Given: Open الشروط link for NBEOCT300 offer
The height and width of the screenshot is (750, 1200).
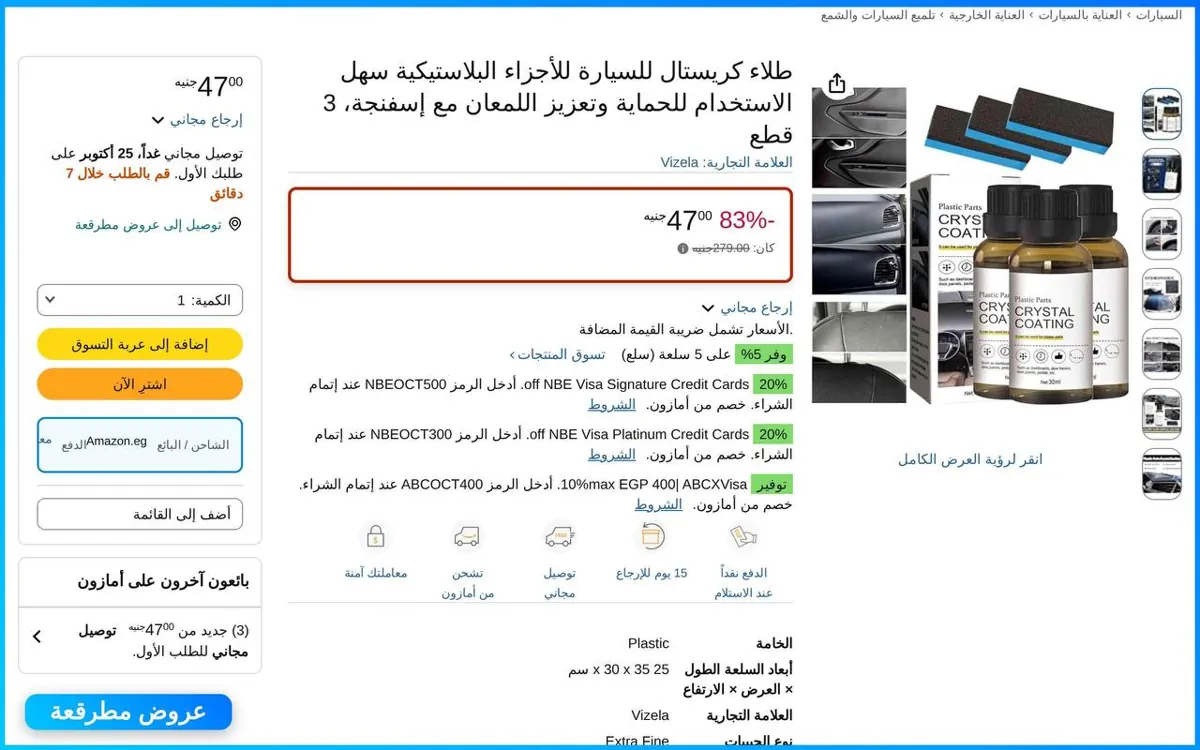Looking at the screenshot, I should 611,454.
